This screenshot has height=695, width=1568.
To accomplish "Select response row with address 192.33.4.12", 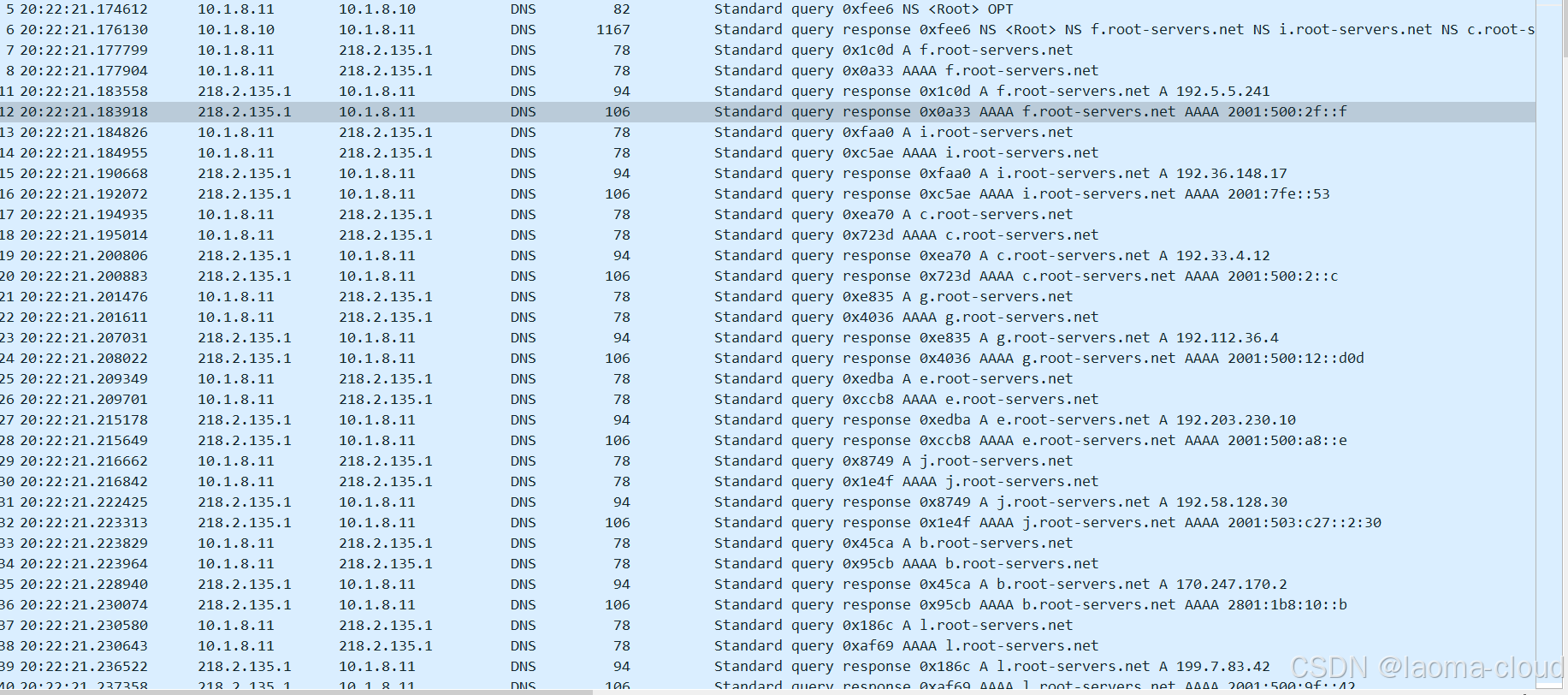I will coord(767,255).
